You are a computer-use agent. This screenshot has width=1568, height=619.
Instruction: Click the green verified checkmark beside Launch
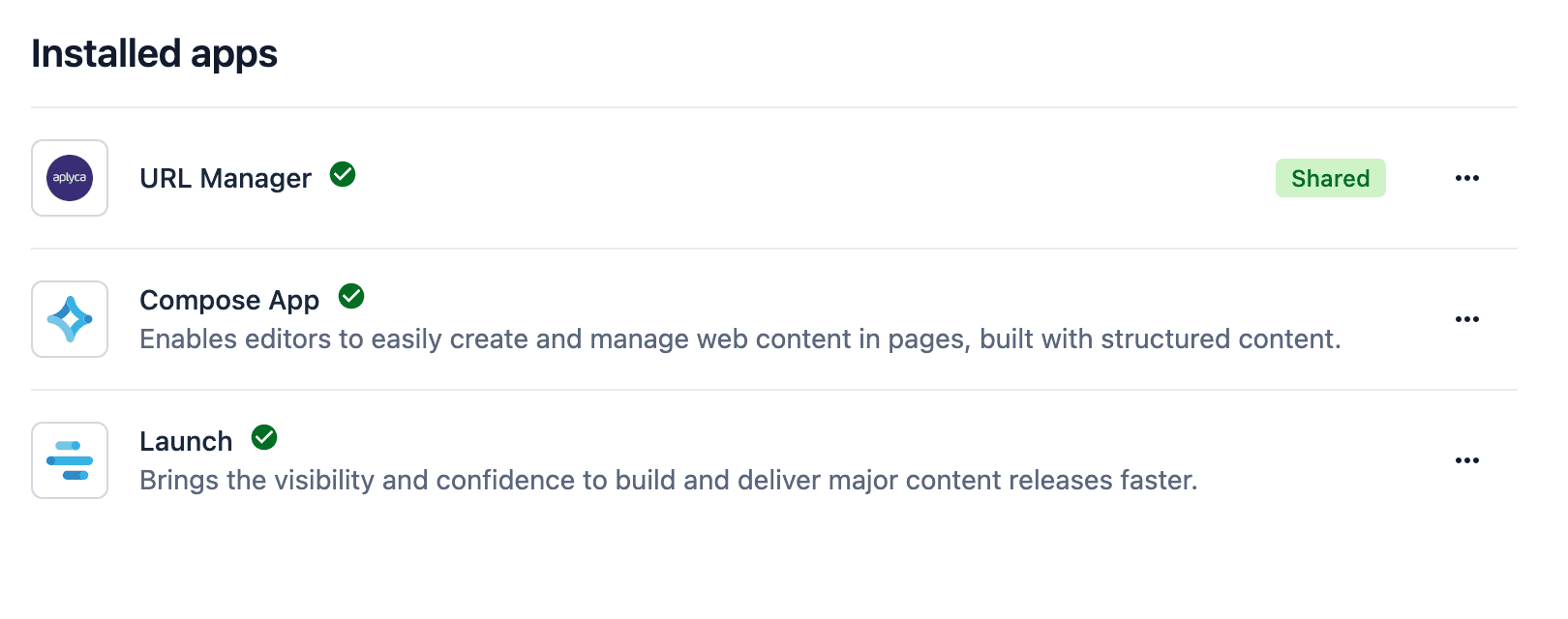tap(264, 437)
